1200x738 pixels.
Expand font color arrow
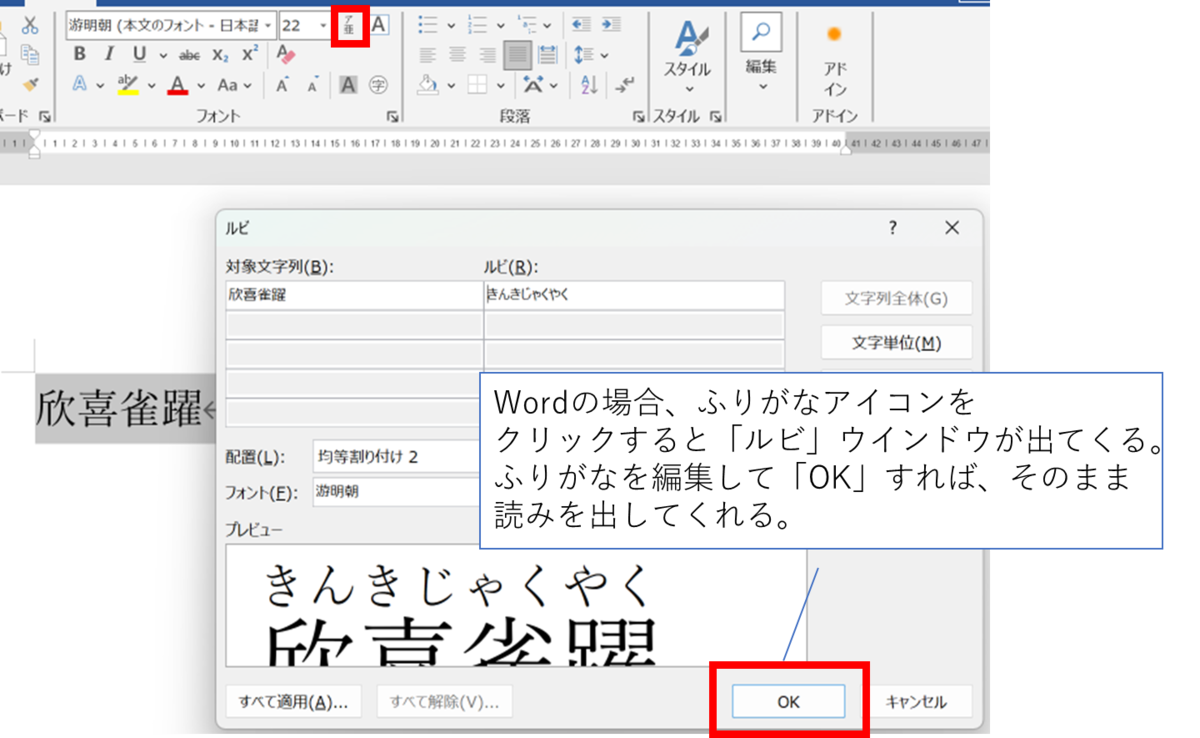coord(202,86)
